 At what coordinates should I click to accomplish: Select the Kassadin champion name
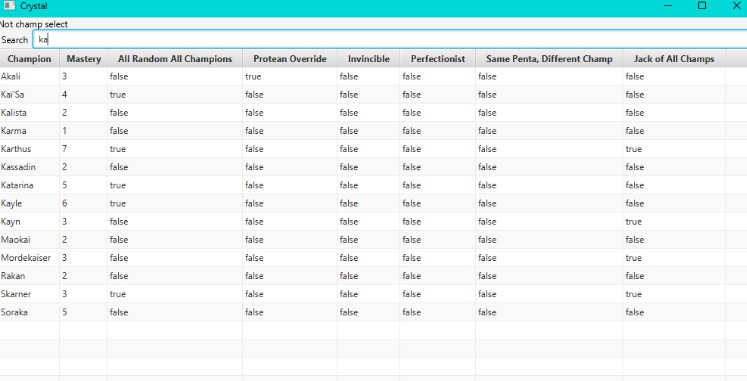click(x=18, y=167)
